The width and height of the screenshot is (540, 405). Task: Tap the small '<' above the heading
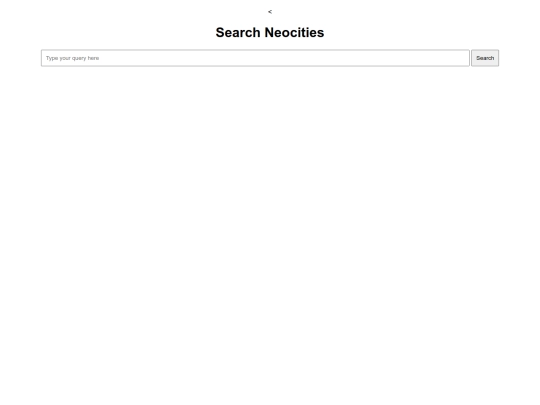pyautogui.click(x=270, y=12)
